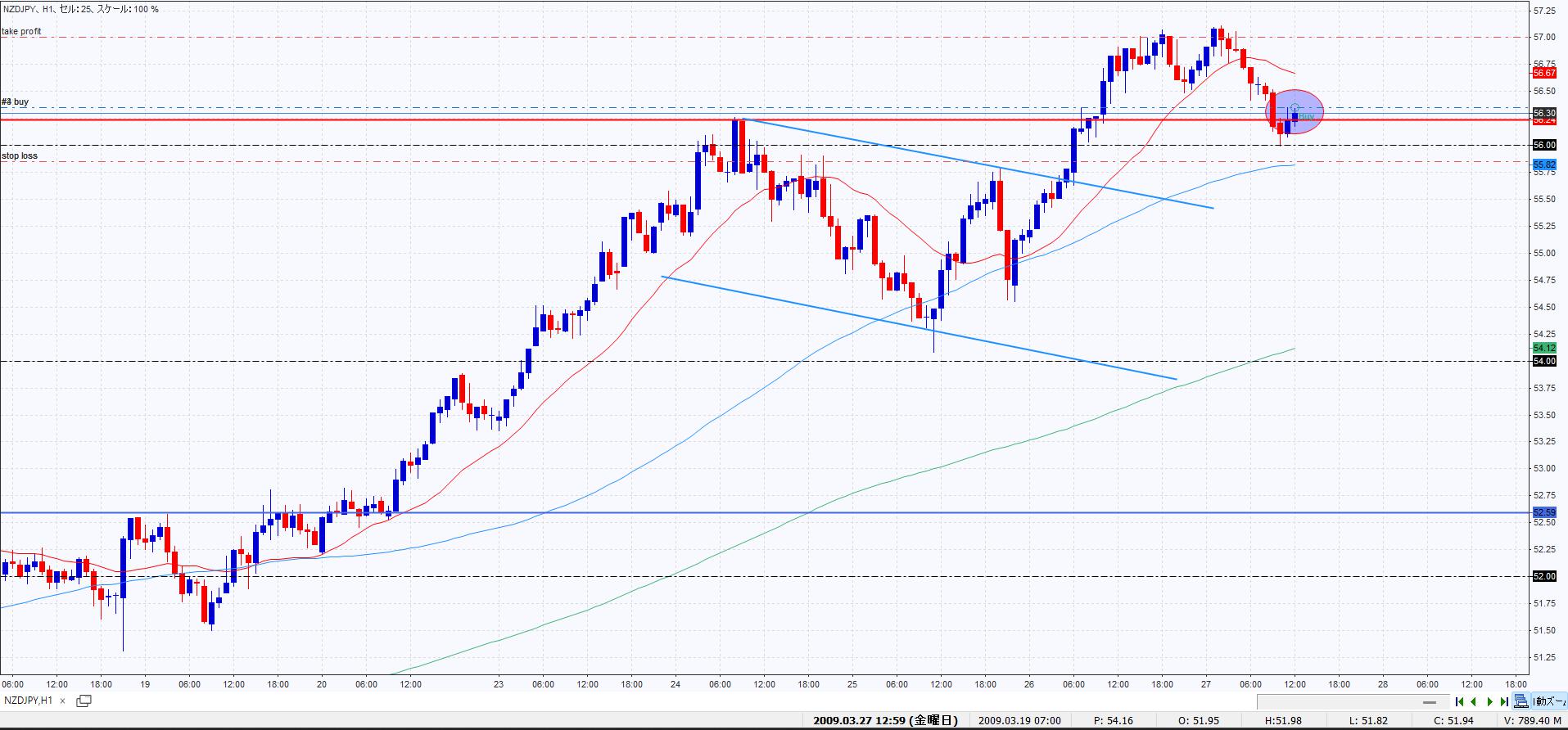Viewport: 1568px width, 730px height.
Task: Click the blue 55.82 moving average price tag
Action: 1543,164
